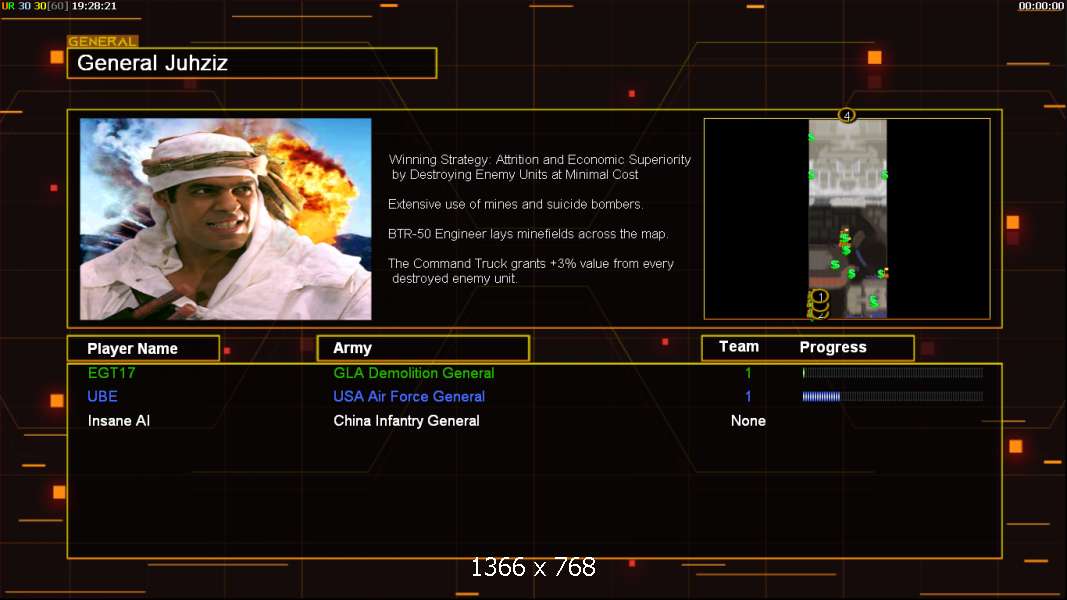
Task: Click the FPS counter reading 30 30[60]
Action: [x=43, y=6]
